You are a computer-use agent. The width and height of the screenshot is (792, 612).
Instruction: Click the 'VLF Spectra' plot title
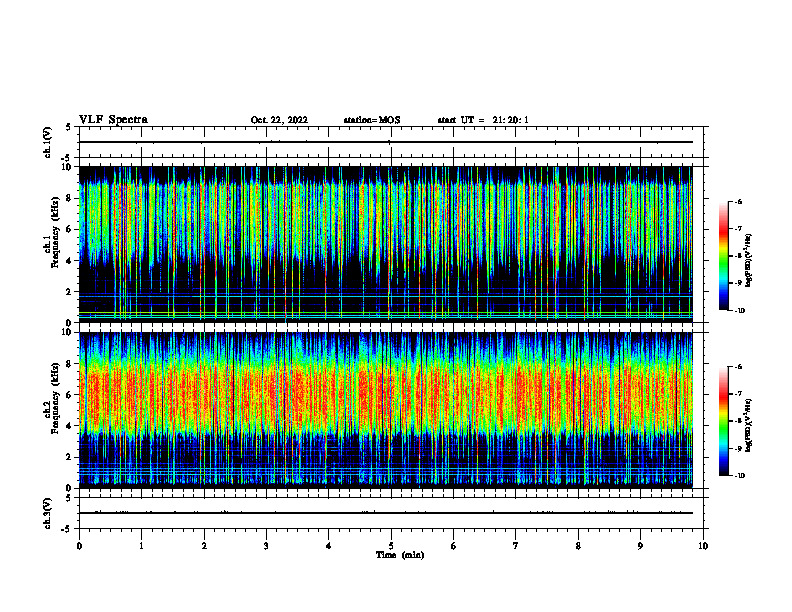pyautogui.click(x=113, y=120)
